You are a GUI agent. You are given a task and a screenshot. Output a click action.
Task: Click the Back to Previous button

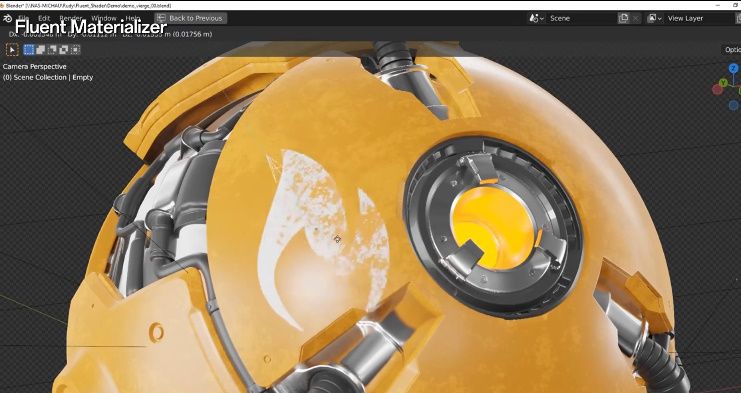pyautogui.click(x=190, y=18)
